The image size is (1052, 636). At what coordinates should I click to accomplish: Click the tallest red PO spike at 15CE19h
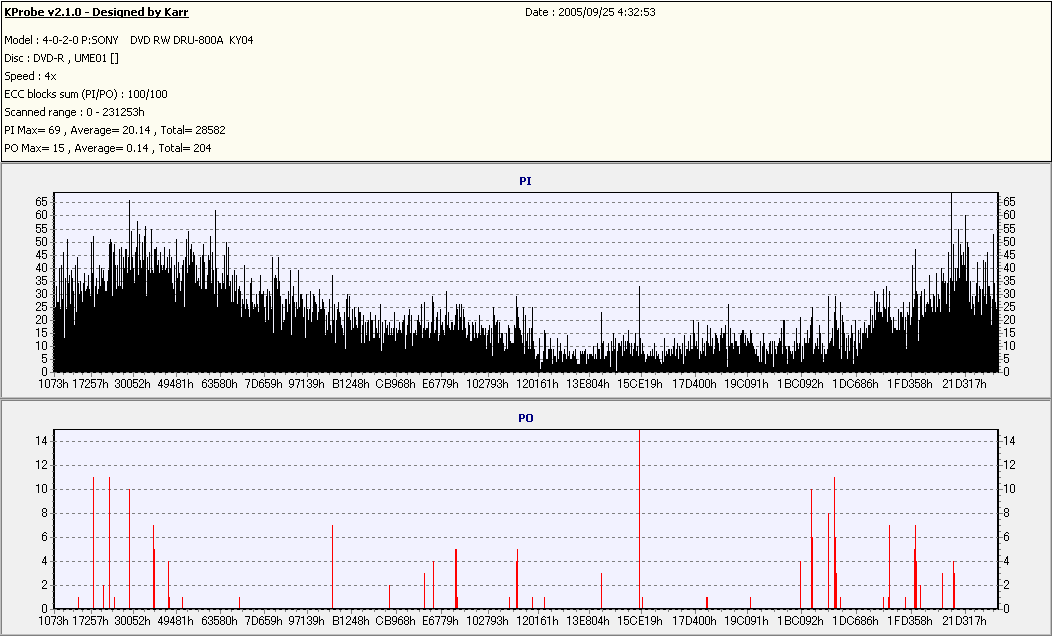(x=639, y=519)
